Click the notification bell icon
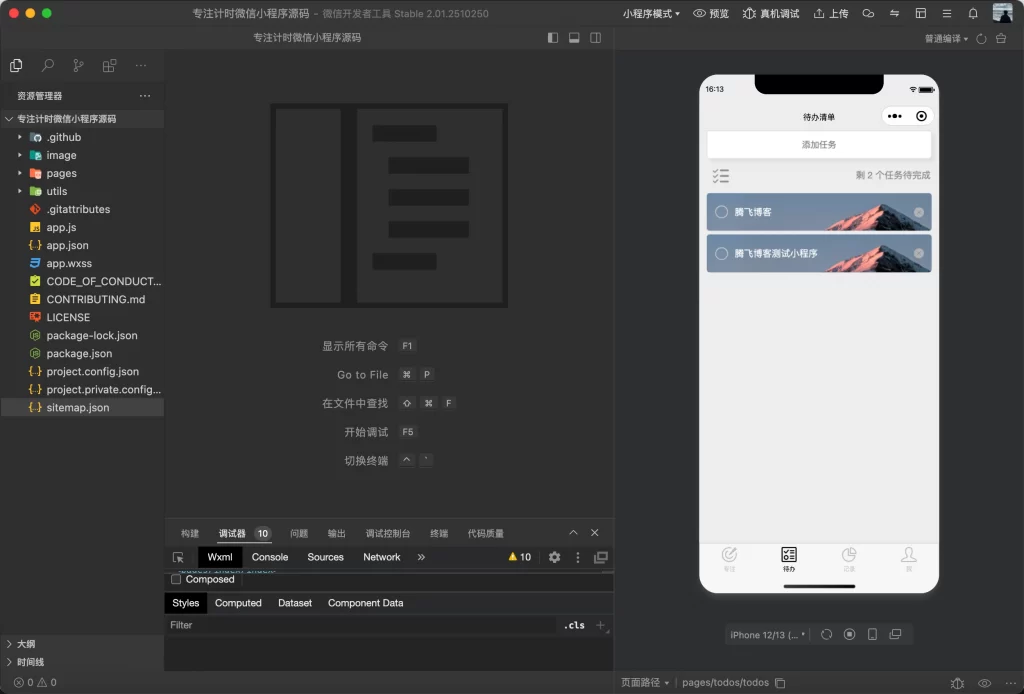This screenshot has width=1024, height=694. [x=972, y=13]
